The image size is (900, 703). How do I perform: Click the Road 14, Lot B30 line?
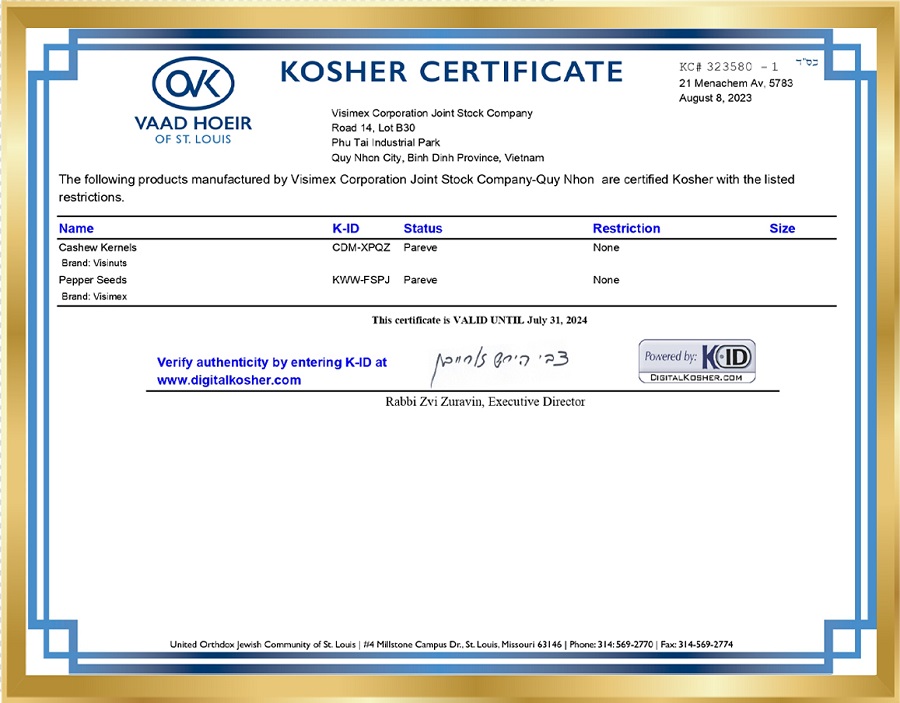coord(373,127)
